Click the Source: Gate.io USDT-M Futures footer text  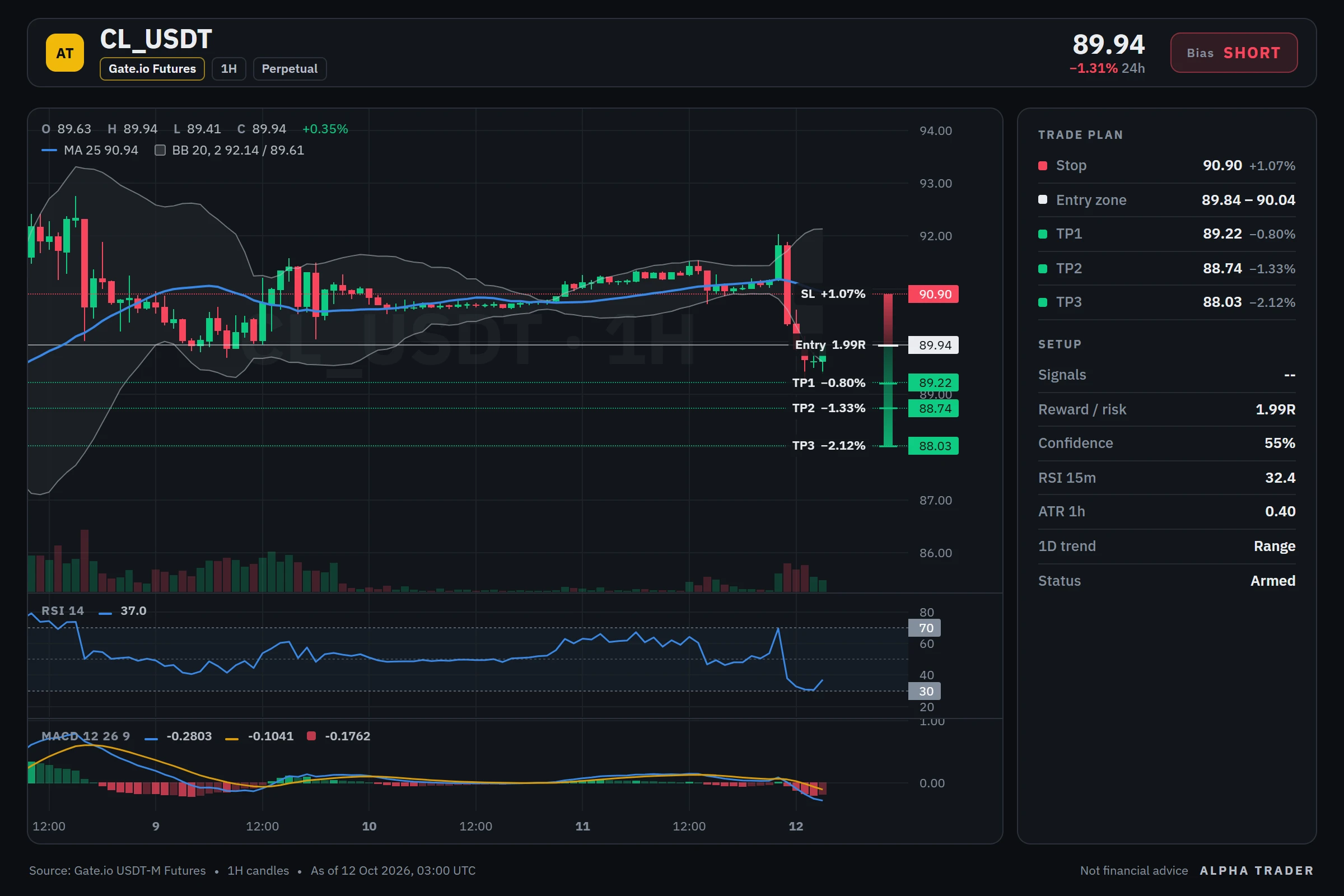tap(117, 870)
